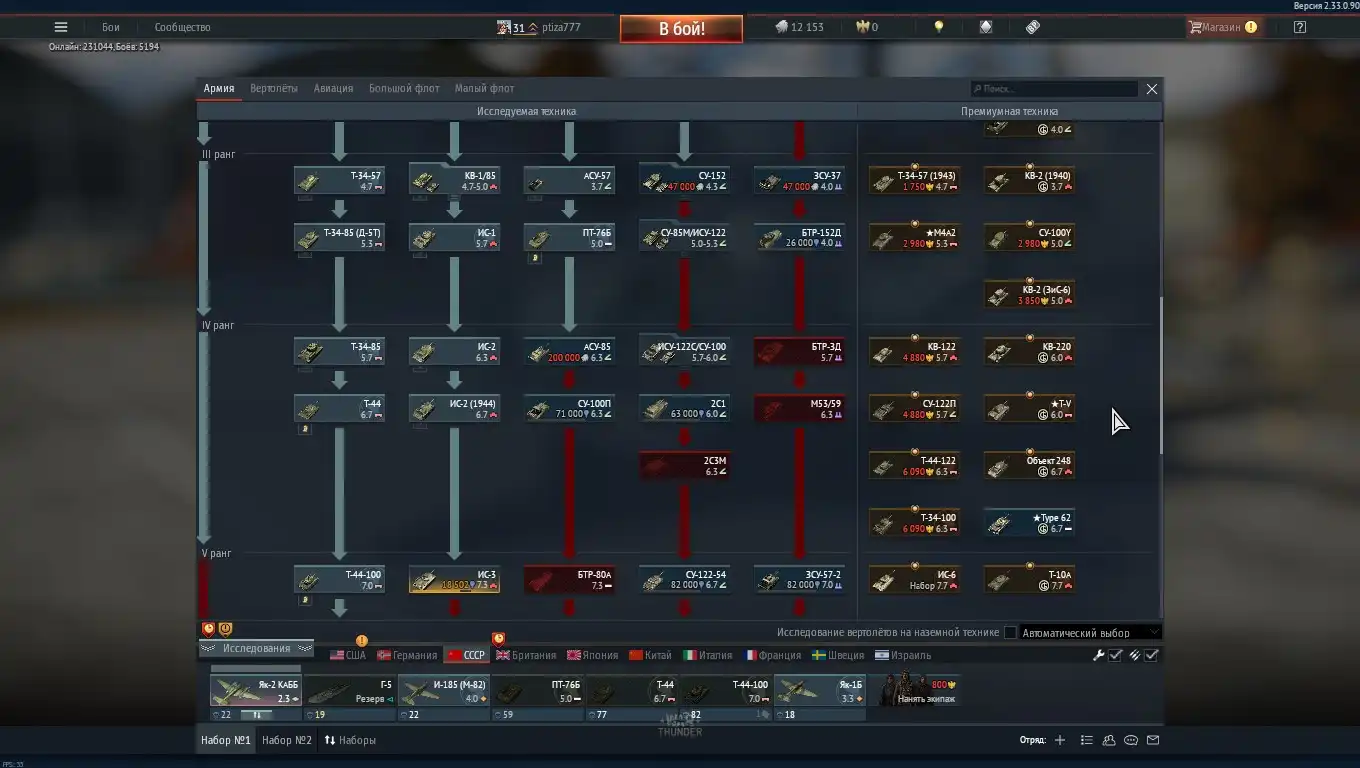The height and width of the screenshot is (768, 1360).
Task: Select the АСУ-57 vehicle
Action: coord(569,181)
